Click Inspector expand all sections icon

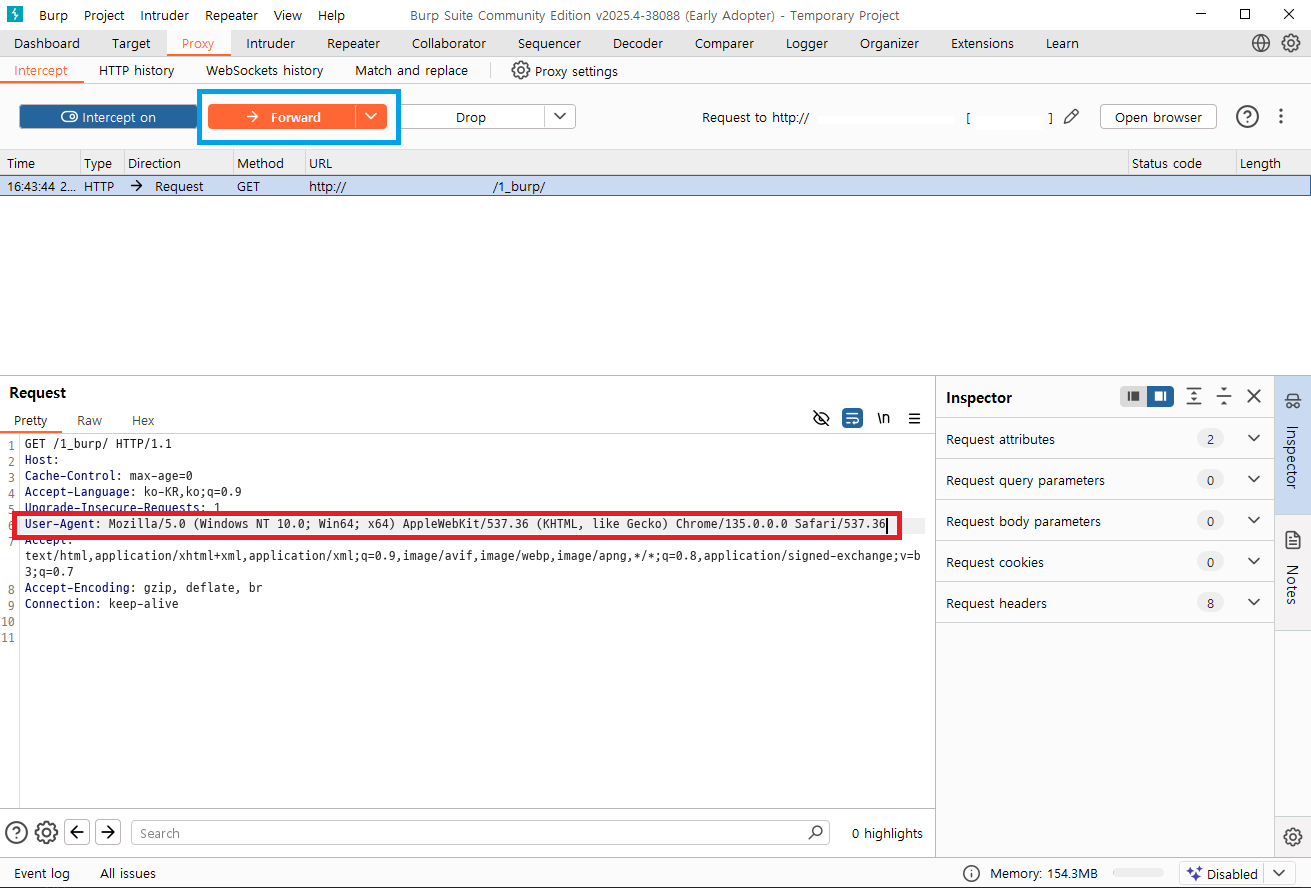click(1194, 397)
